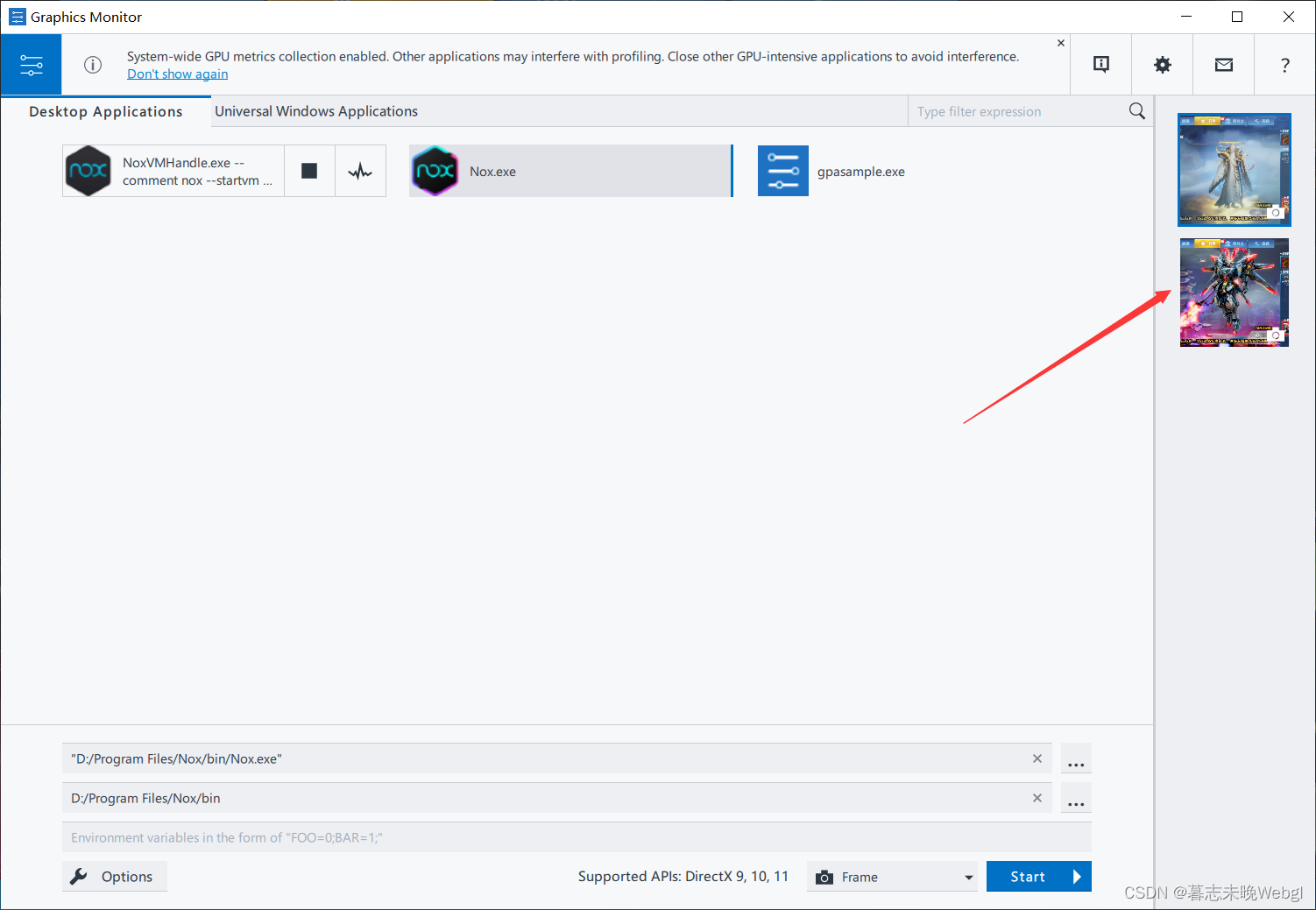Click the Start button
Viewport: 1316px width, 910px height.
pyautogui.click(x=1038, y=877)
